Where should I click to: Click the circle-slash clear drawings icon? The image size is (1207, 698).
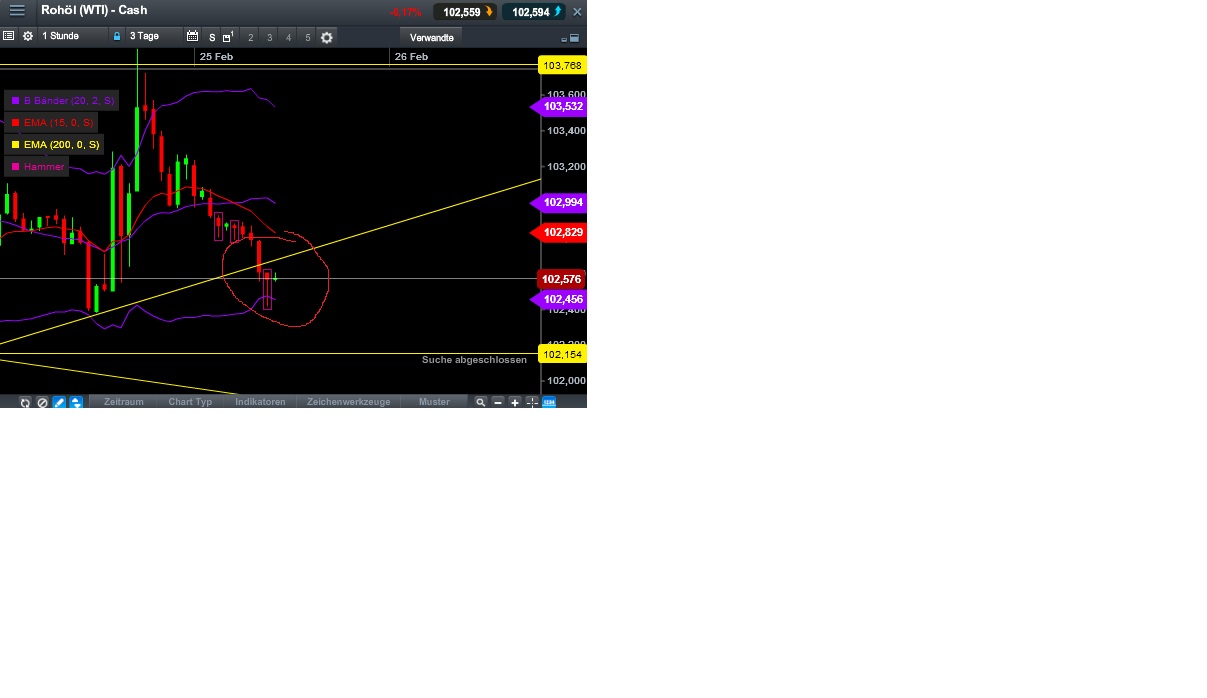click(42, 402)
